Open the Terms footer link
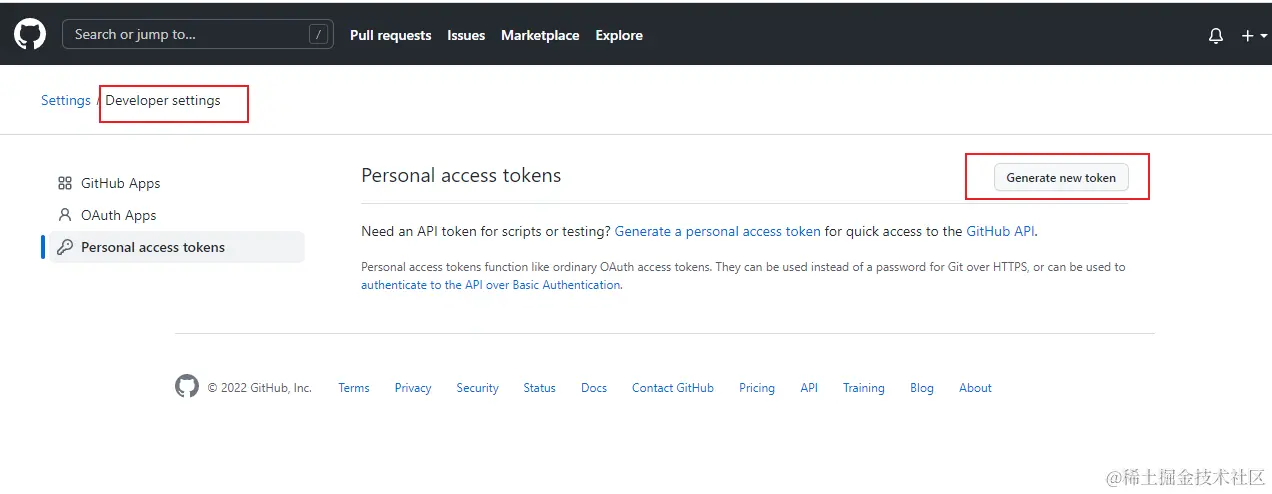Image resolution: width=1272 pixels, height=494 pixels. (354, 388)
